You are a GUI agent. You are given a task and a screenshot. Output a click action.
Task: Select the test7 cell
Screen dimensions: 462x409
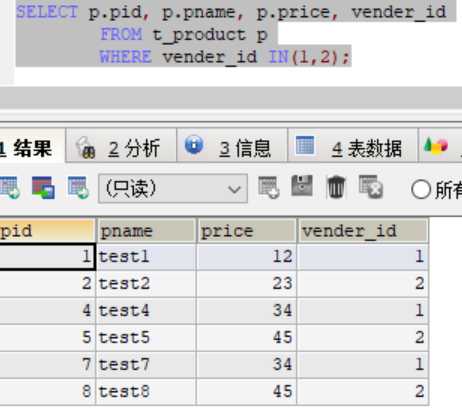coord(146,365)
